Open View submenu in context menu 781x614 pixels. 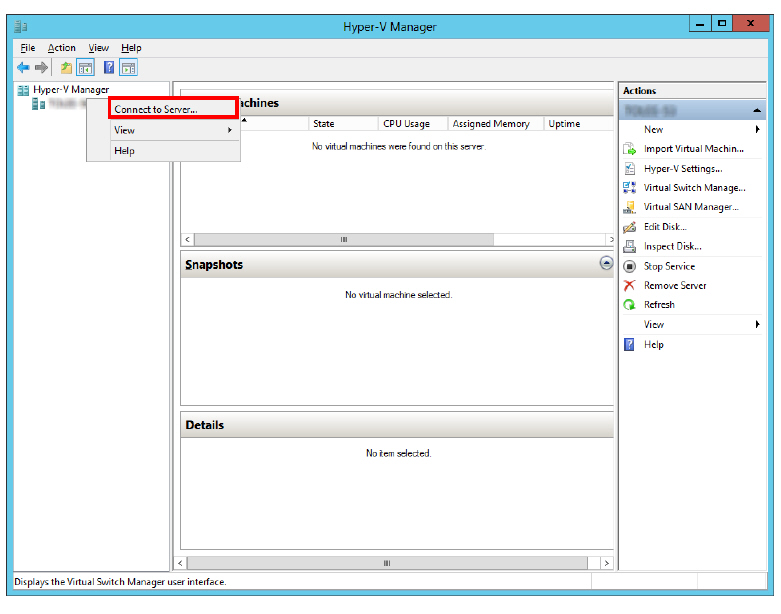[173, 130]
